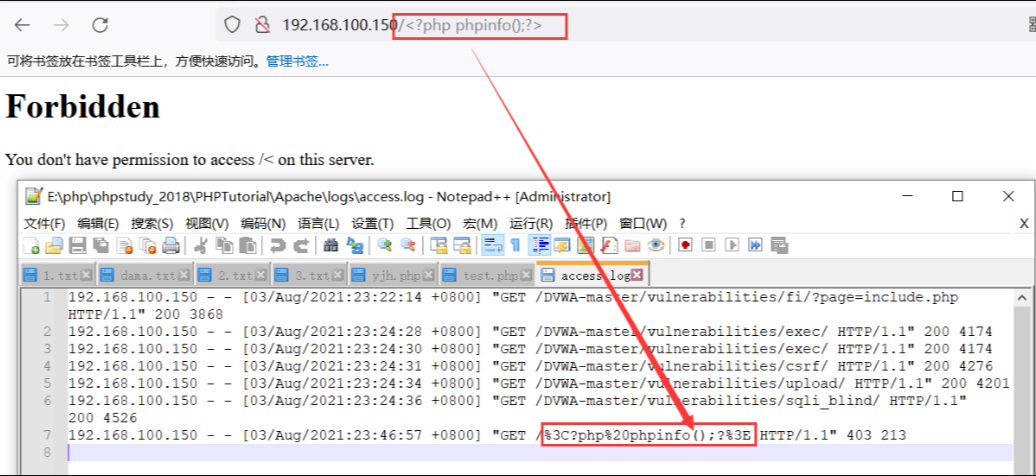Viewport: 1036px width, 476px height.
Task: Click the Print icon in Notepad++ toolbar
Action: (x=171, y=245)
